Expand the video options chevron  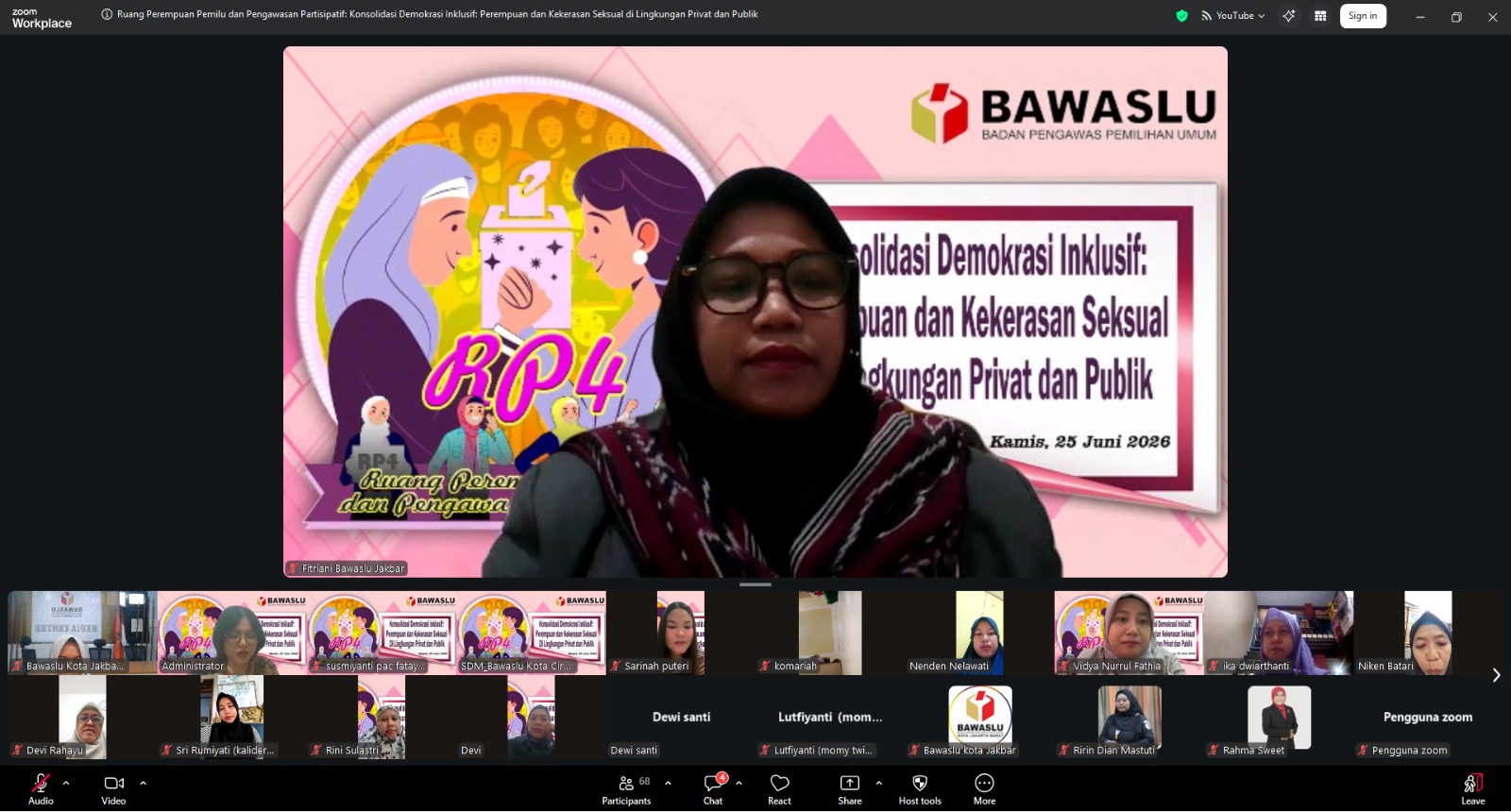tap(143, 783)
